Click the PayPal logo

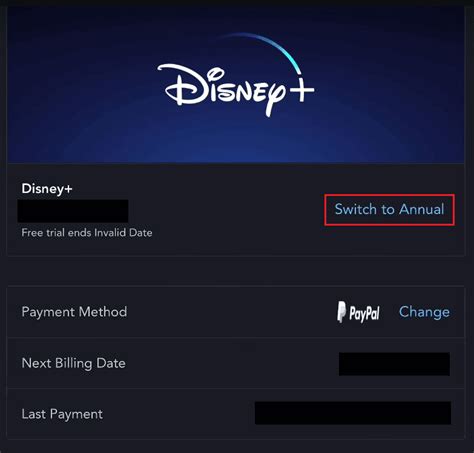click(358, 312)
